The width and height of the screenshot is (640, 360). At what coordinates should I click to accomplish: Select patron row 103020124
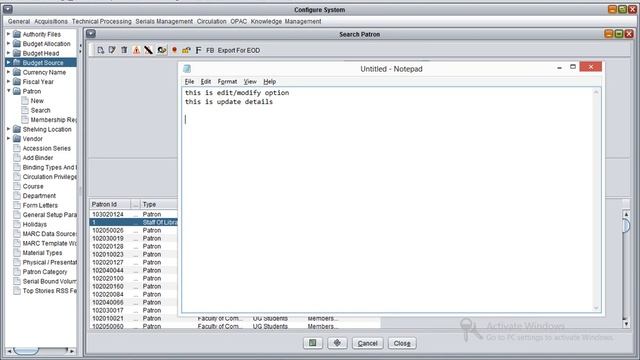(x=134, y=214)
